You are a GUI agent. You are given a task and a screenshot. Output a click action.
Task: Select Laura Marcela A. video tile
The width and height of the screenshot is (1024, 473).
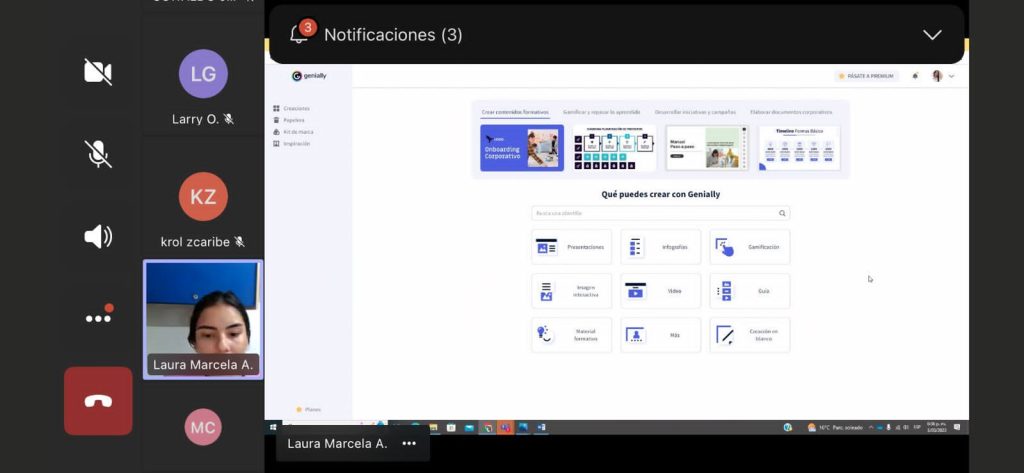click(x=203, y=320)
